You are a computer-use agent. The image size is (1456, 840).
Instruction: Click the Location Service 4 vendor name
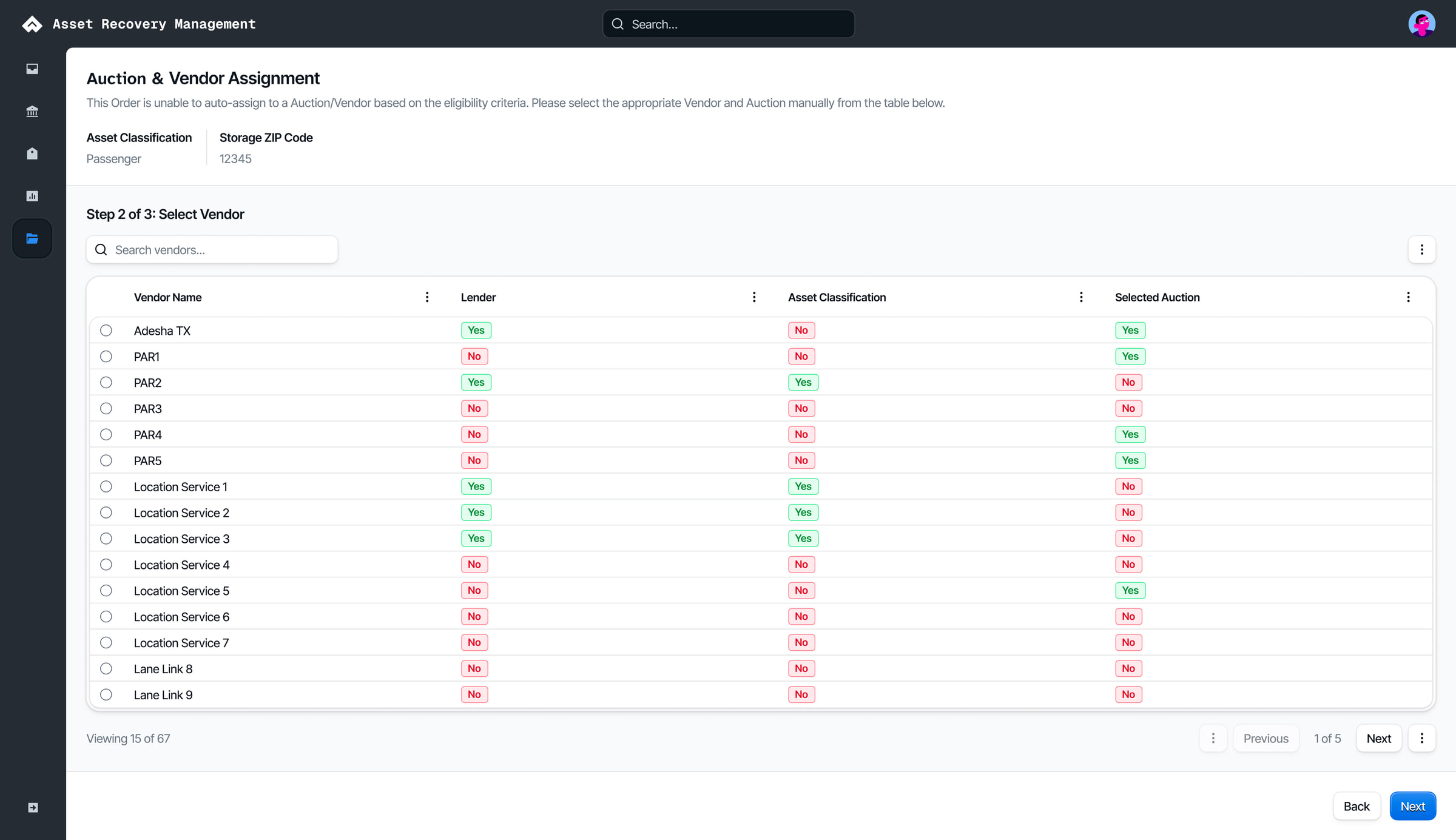(x=181, y=565)
